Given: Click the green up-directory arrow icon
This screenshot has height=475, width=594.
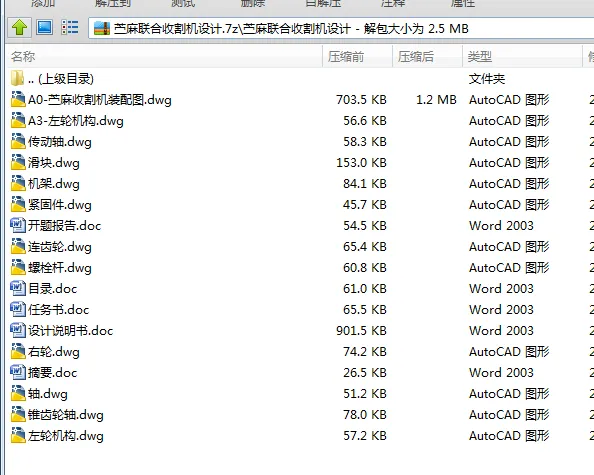Looking at the screenshot, I should pos(19,28).
